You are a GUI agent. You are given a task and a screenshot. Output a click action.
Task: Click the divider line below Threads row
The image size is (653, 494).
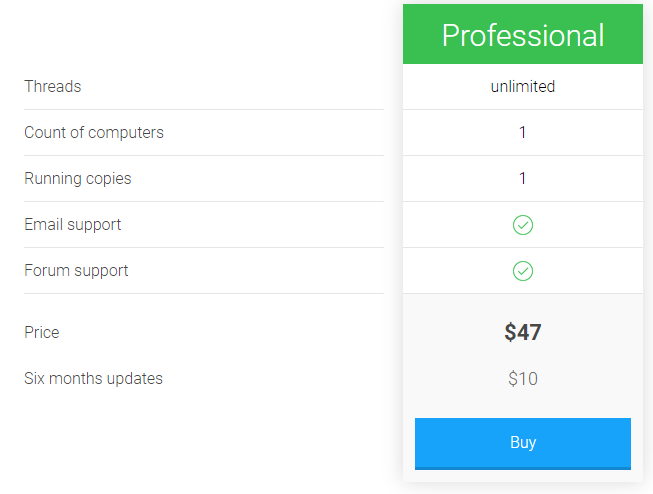point(204,110)
